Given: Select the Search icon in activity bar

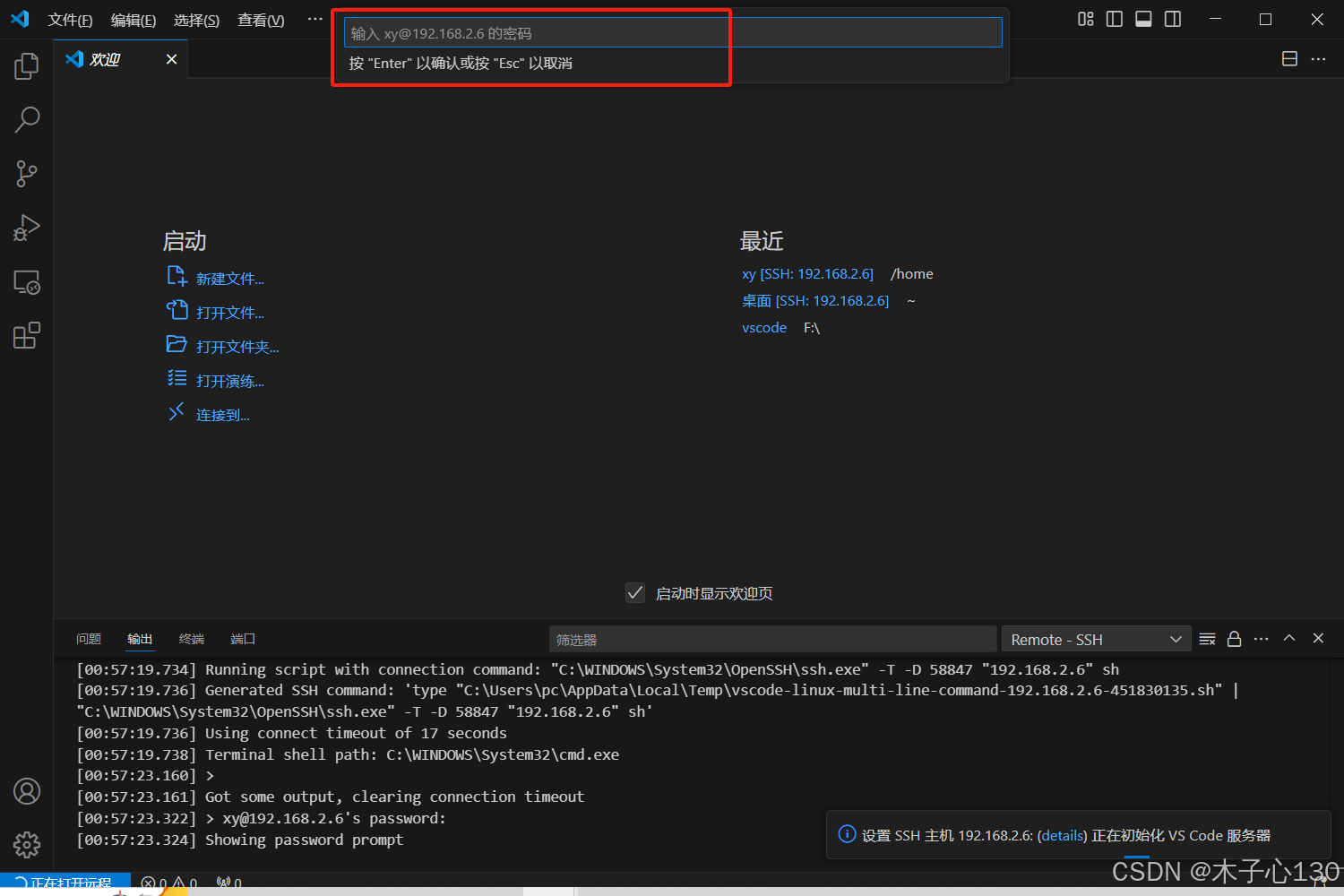Looking at the screenshot, I should 26,119.
